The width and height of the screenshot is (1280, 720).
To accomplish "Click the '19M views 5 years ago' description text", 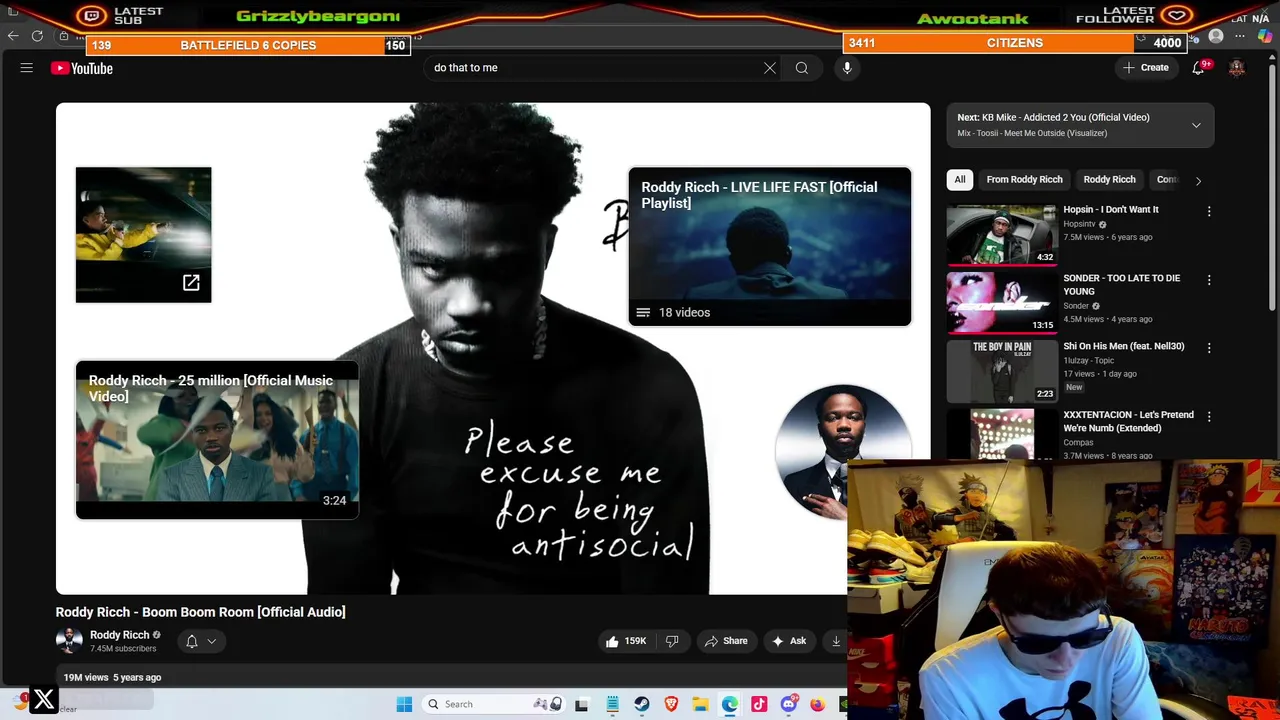I will tap(112, 678).
